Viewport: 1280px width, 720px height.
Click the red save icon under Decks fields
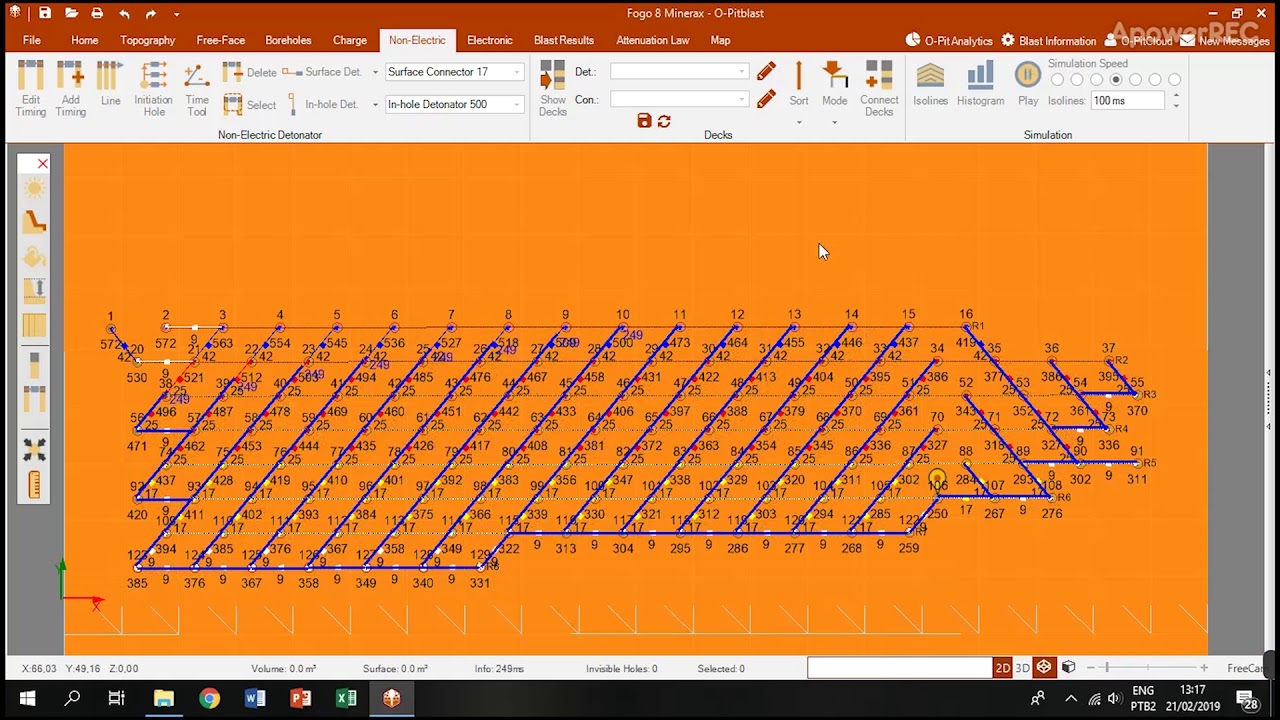(644, 121)
